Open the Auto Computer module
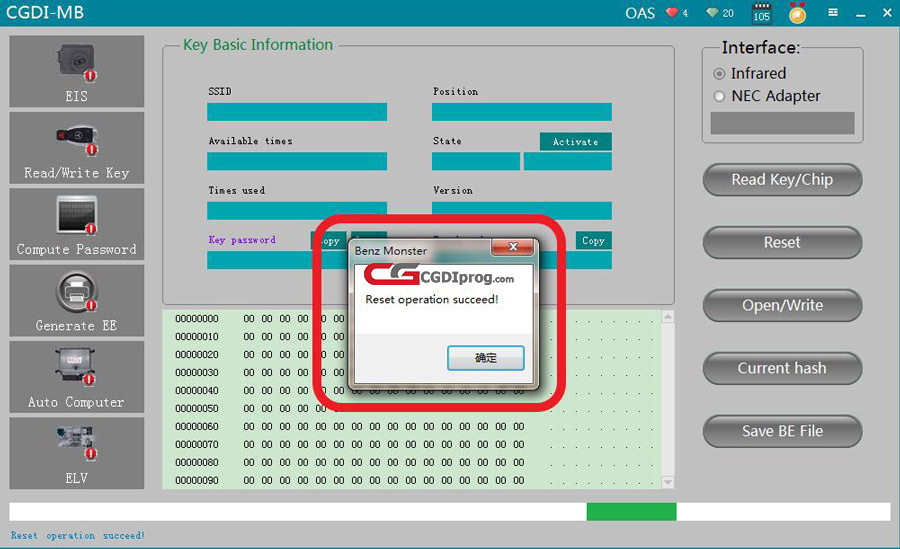 [x=76, y=377]
